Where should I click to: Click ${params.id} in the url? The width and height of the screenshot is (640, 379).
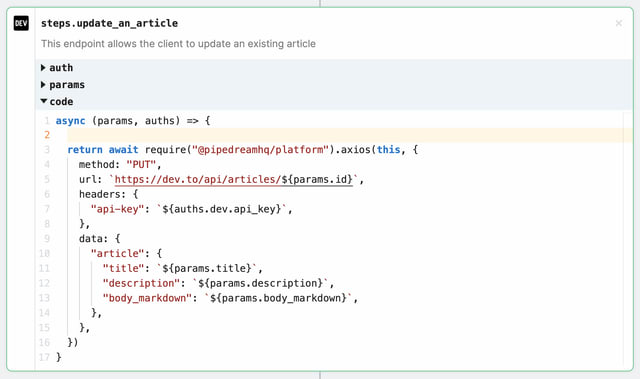pos(317,180)
